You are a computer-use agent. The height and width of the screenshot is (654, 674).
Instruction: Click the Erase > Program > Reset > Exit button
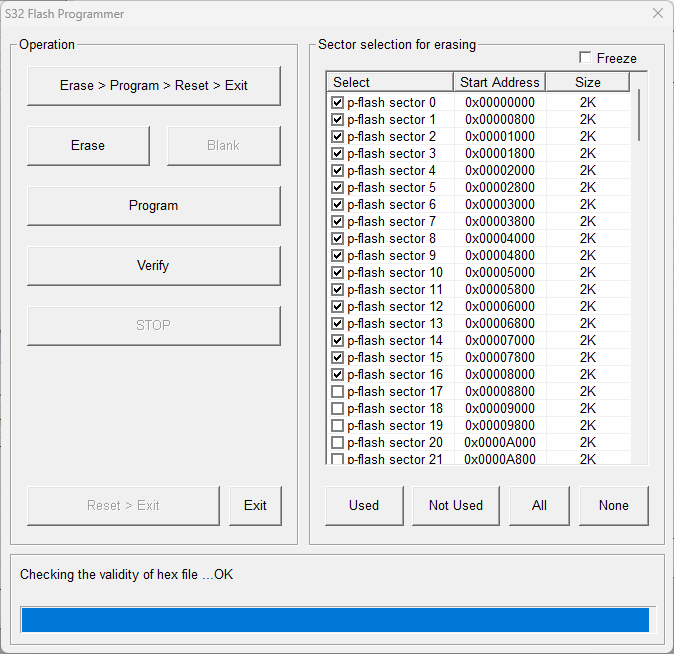pyautogui.click(x=153, y=86)
